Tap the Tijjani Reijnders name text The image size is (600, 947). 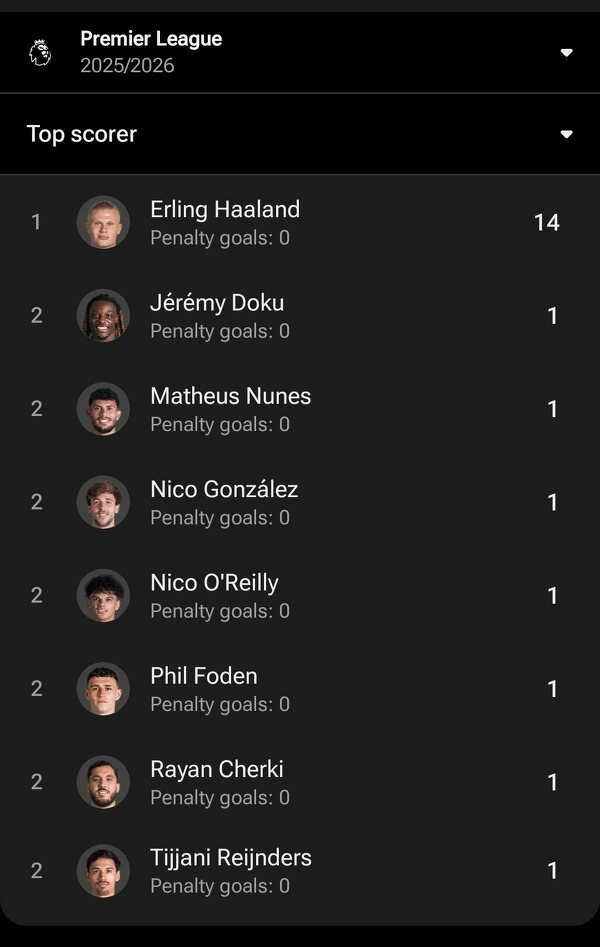[231, 857]
